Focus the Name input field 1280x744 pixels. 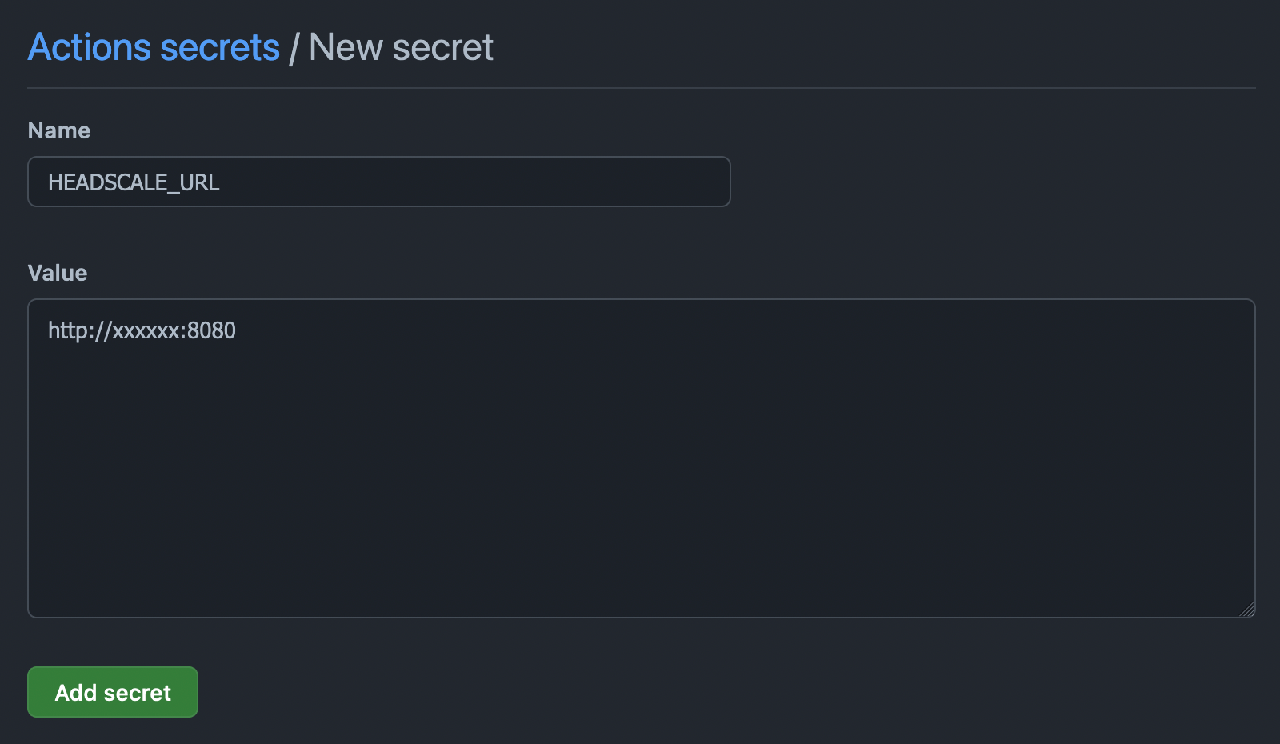tap(378, 182)
